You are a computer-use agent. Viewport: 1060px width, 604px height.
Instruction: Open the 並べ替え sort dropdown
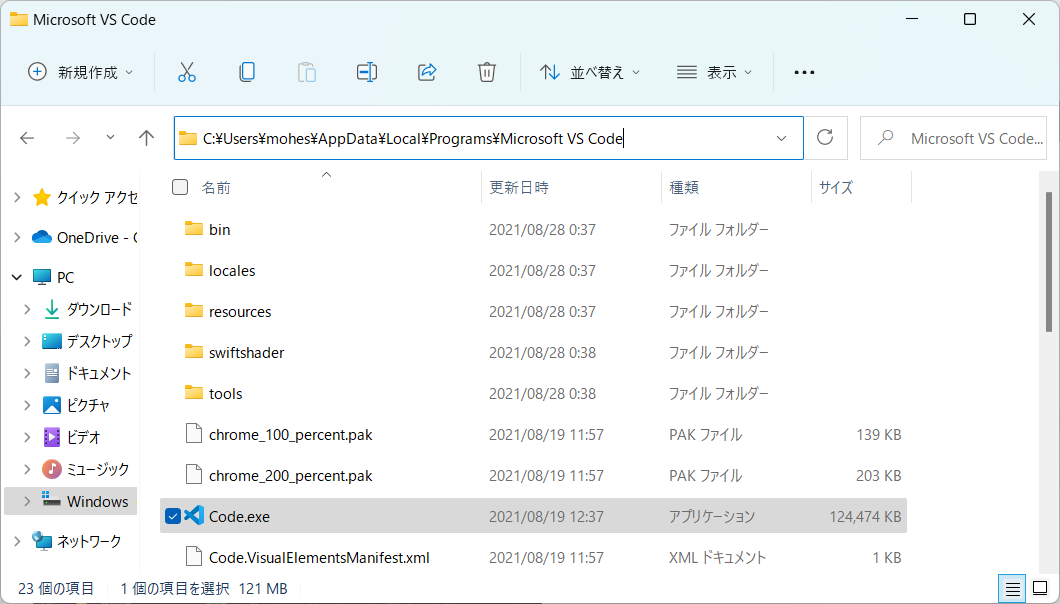point(589,72)
